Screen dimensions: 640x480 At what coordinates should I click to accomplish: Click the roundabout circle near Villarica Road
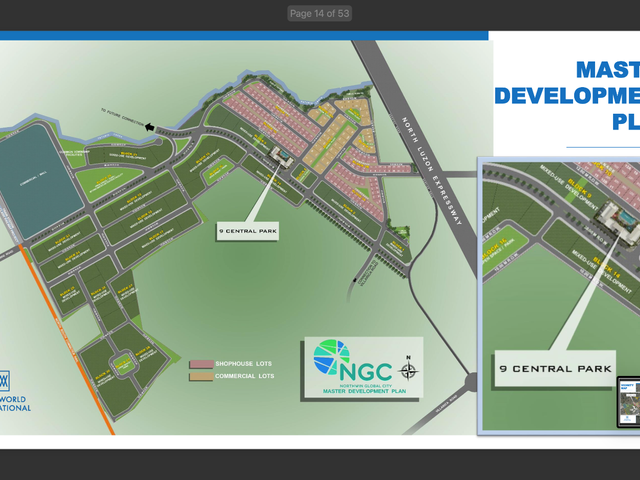471,382
